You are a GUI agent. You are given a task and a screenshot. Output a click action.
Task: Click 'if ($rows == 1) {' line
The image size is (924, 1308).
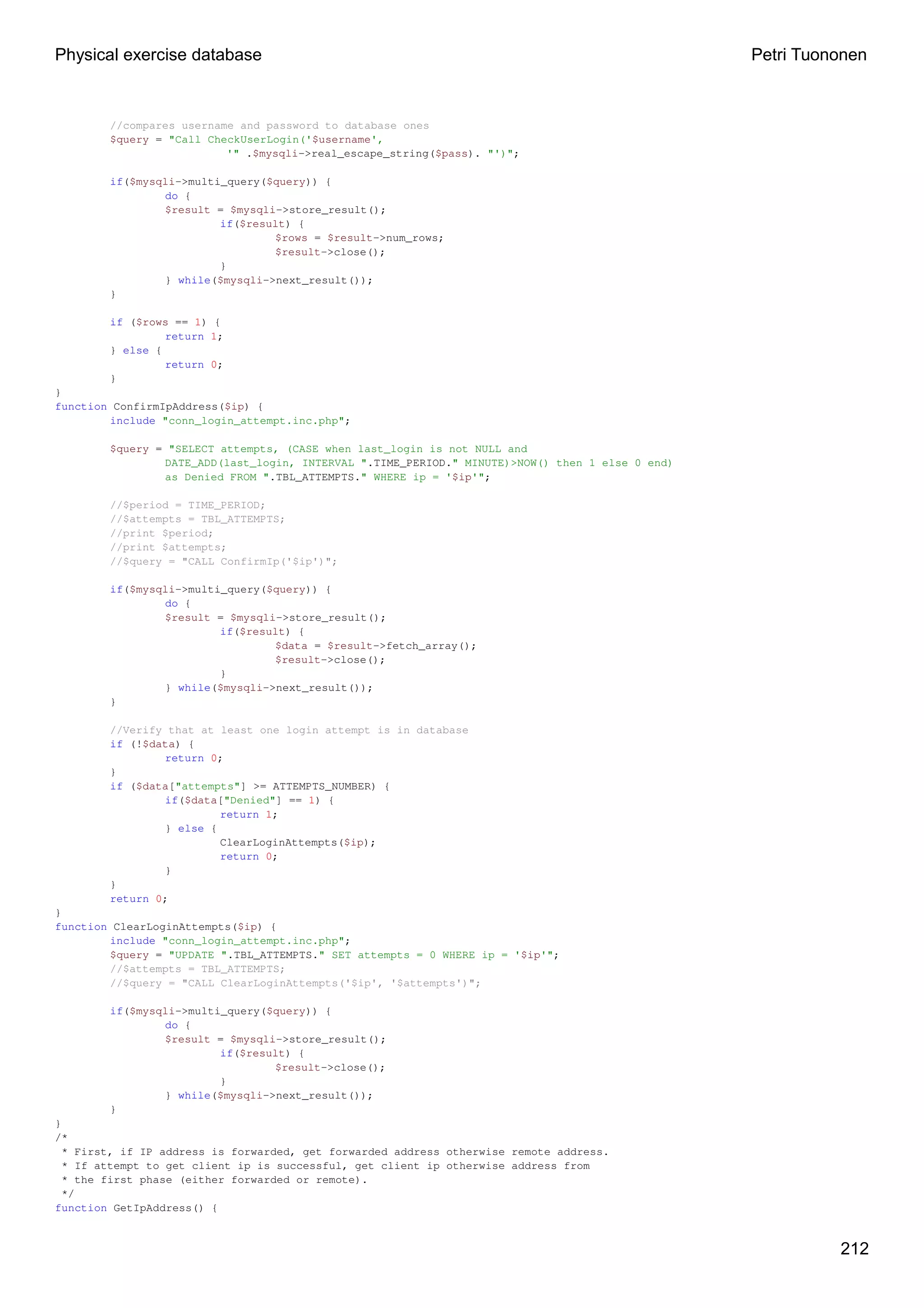click(165, 322)
